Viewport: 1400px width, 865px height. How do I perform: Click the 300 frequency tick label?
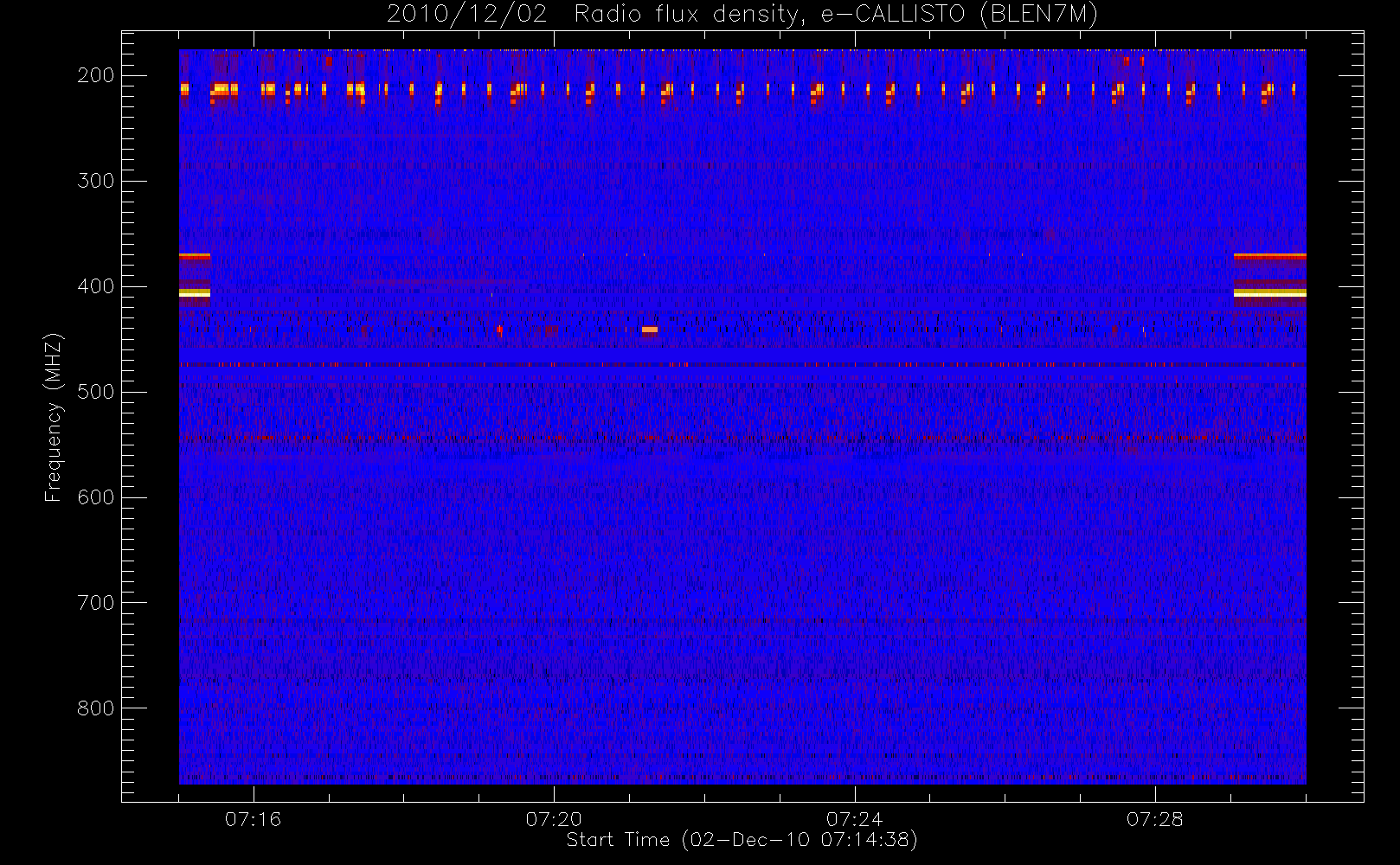(x=96, y=181)
